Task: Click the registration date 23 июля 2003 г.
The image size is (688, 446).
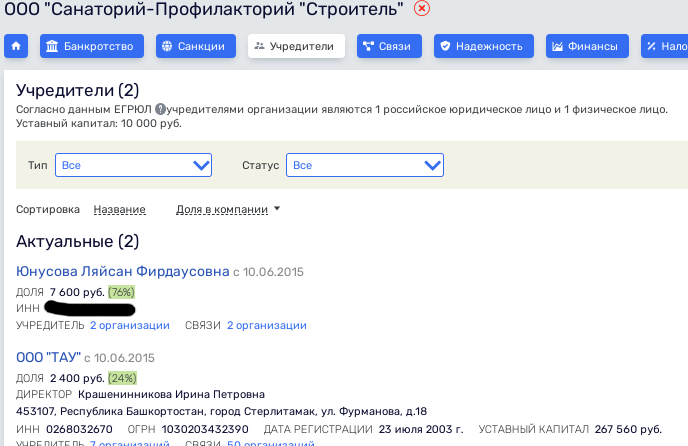Action: pos(421,429)
